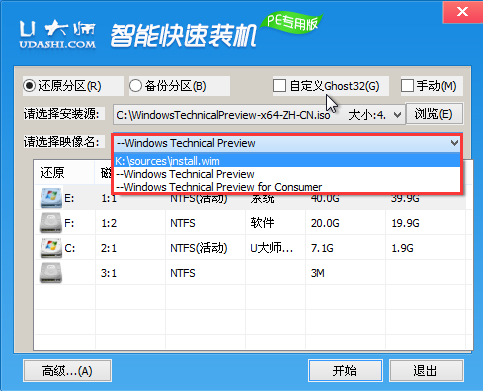This screenshot has height=391, width=483.
Task: Click the 7.1G size cell
Action: pyautogui.click(x=322, y=248)
